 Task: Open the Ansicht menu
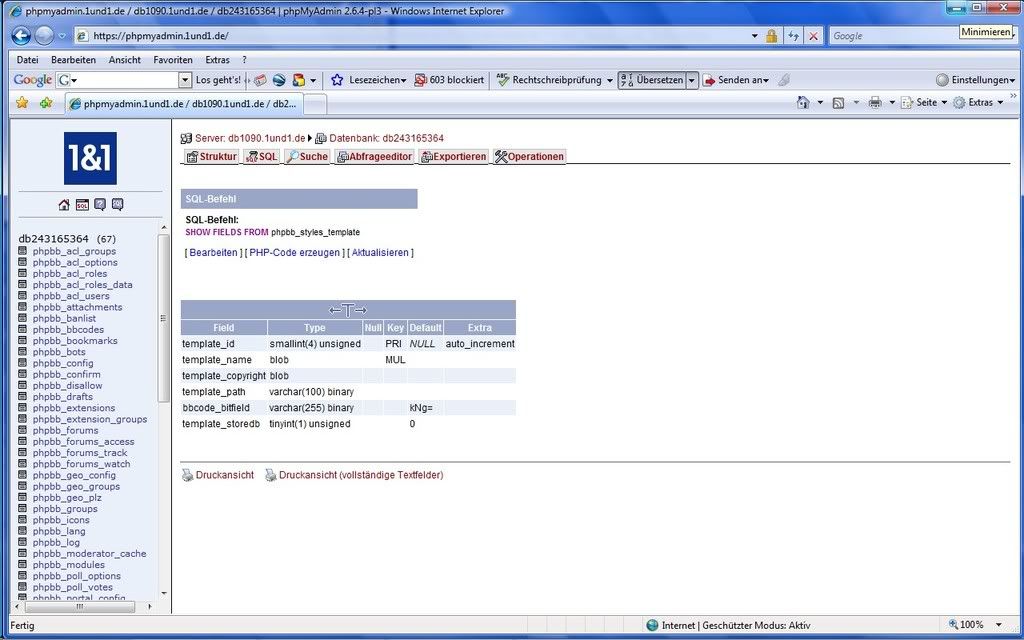[125, 59]
